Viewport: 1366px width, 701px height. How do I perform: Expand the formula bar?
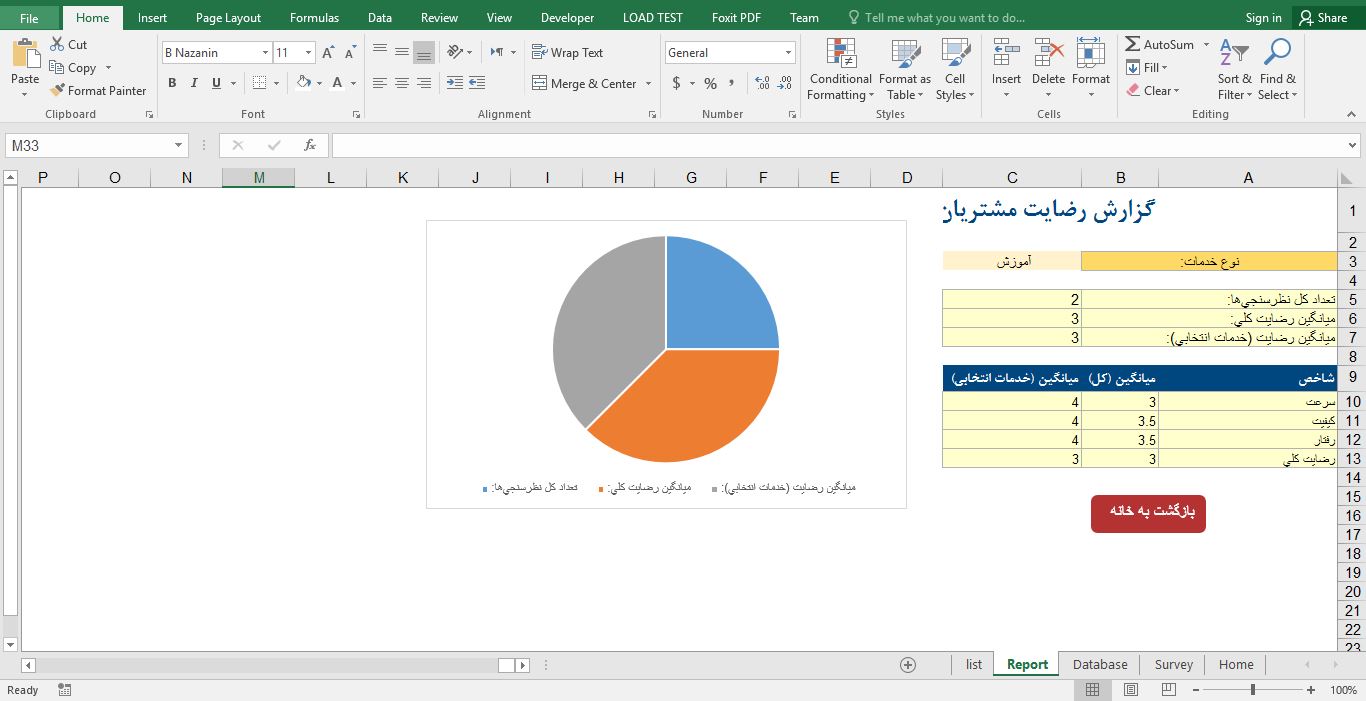tap(1354, 145)
